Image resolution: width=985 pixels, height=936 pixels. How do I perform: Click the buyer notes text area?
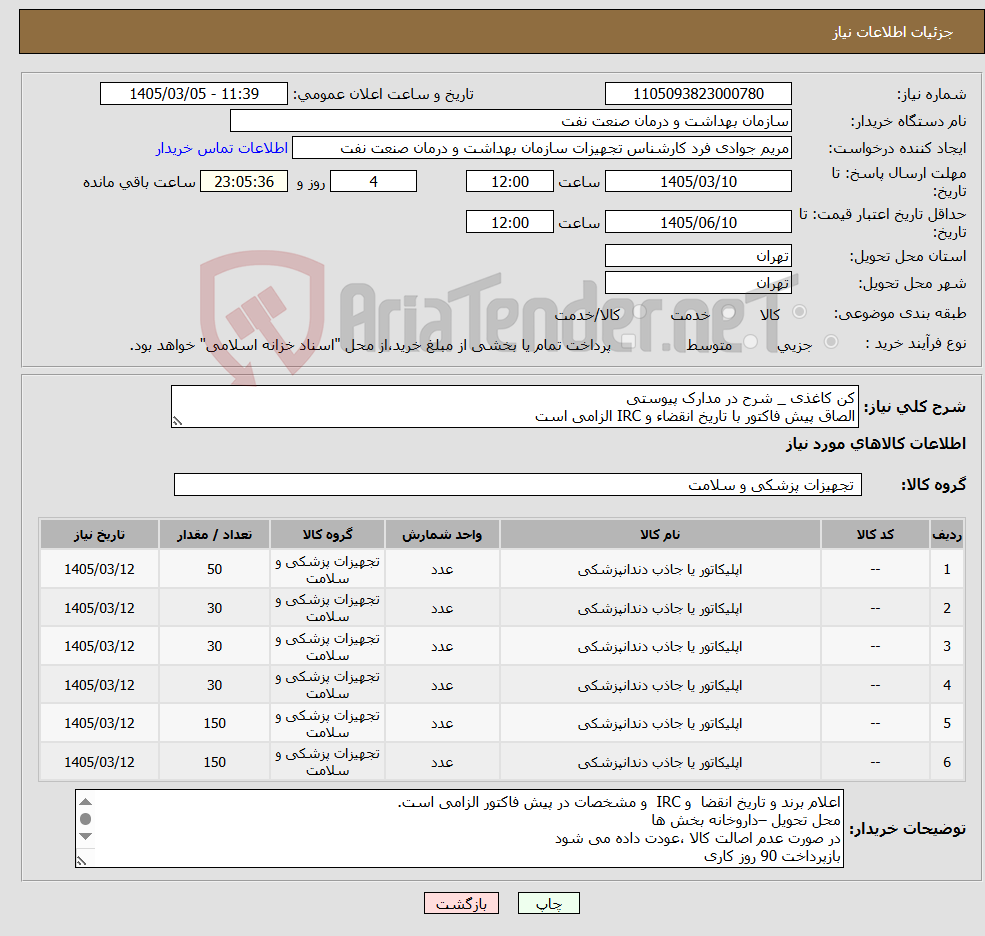click(x=459, y=829)
